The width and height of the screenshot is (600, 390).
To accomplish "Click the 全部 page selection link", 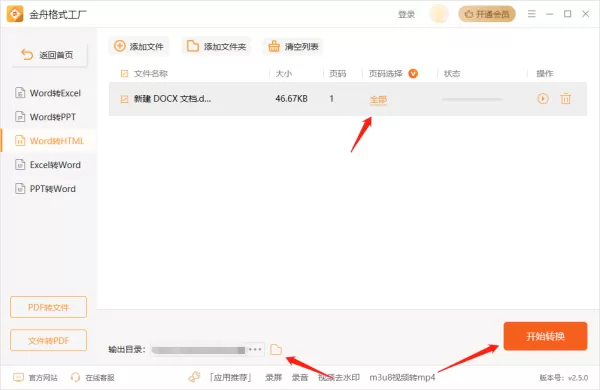I will click(378, 100).
